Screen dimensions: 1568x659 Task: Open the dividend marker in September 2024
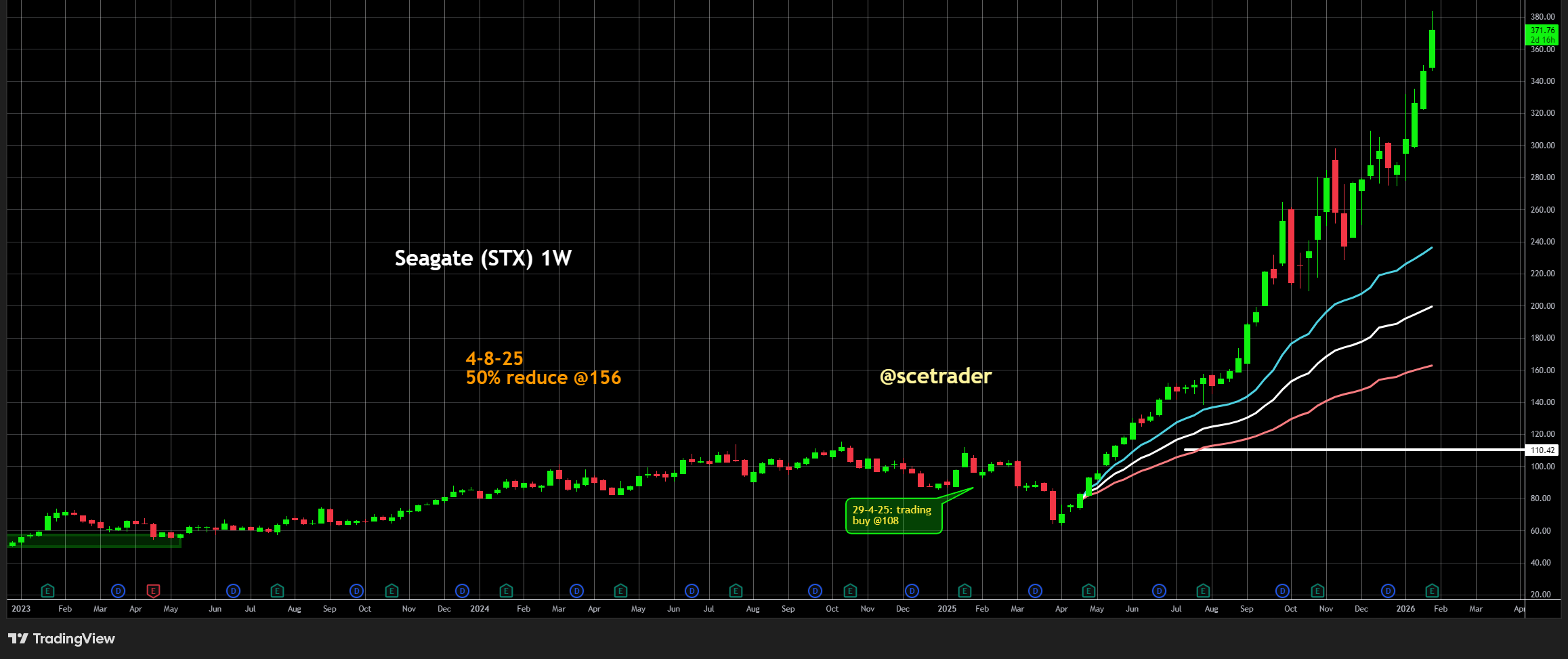[x=815, y=591]
